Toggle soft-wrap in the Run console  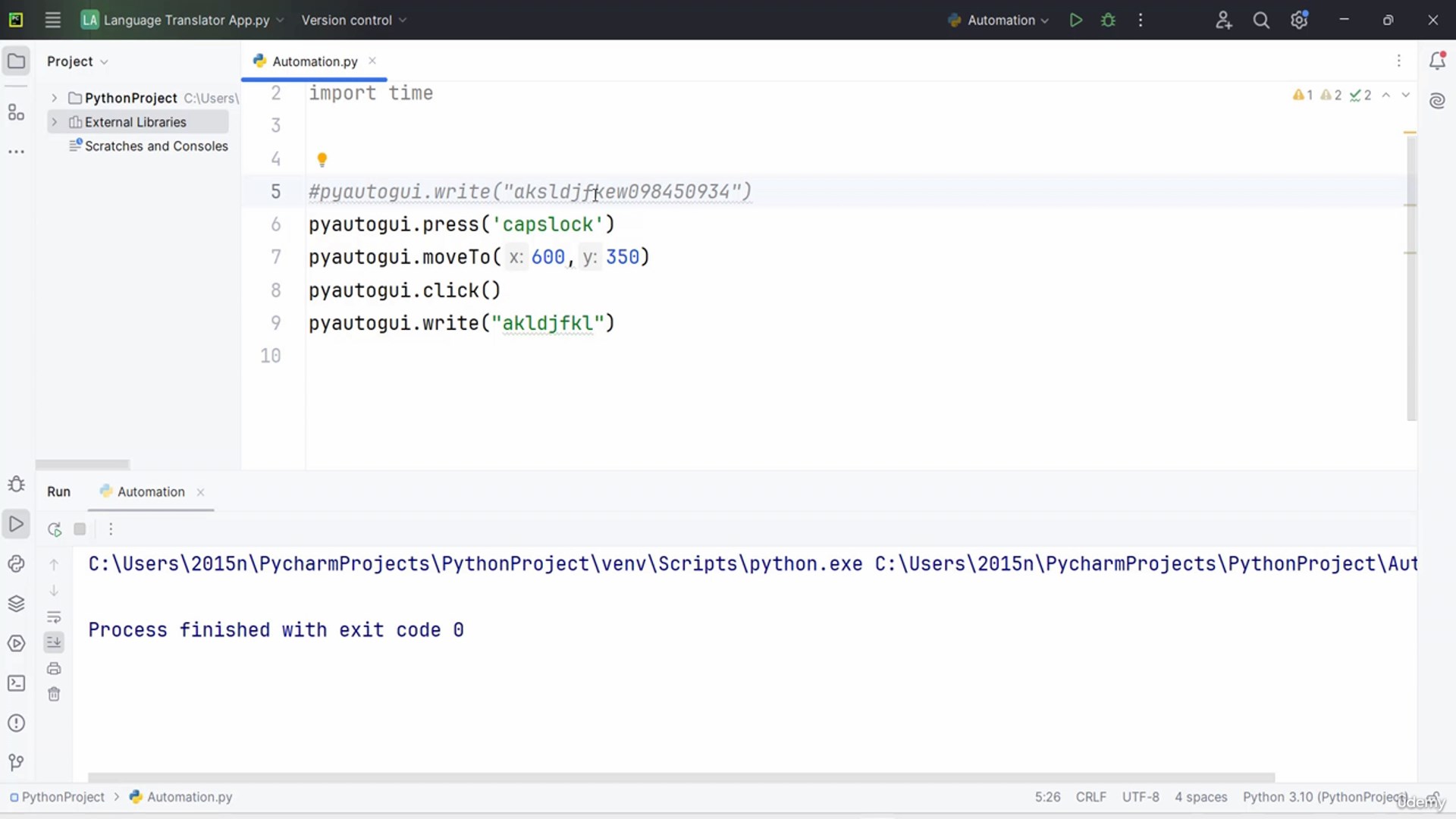pyautogui.click(x=54, y=617)
